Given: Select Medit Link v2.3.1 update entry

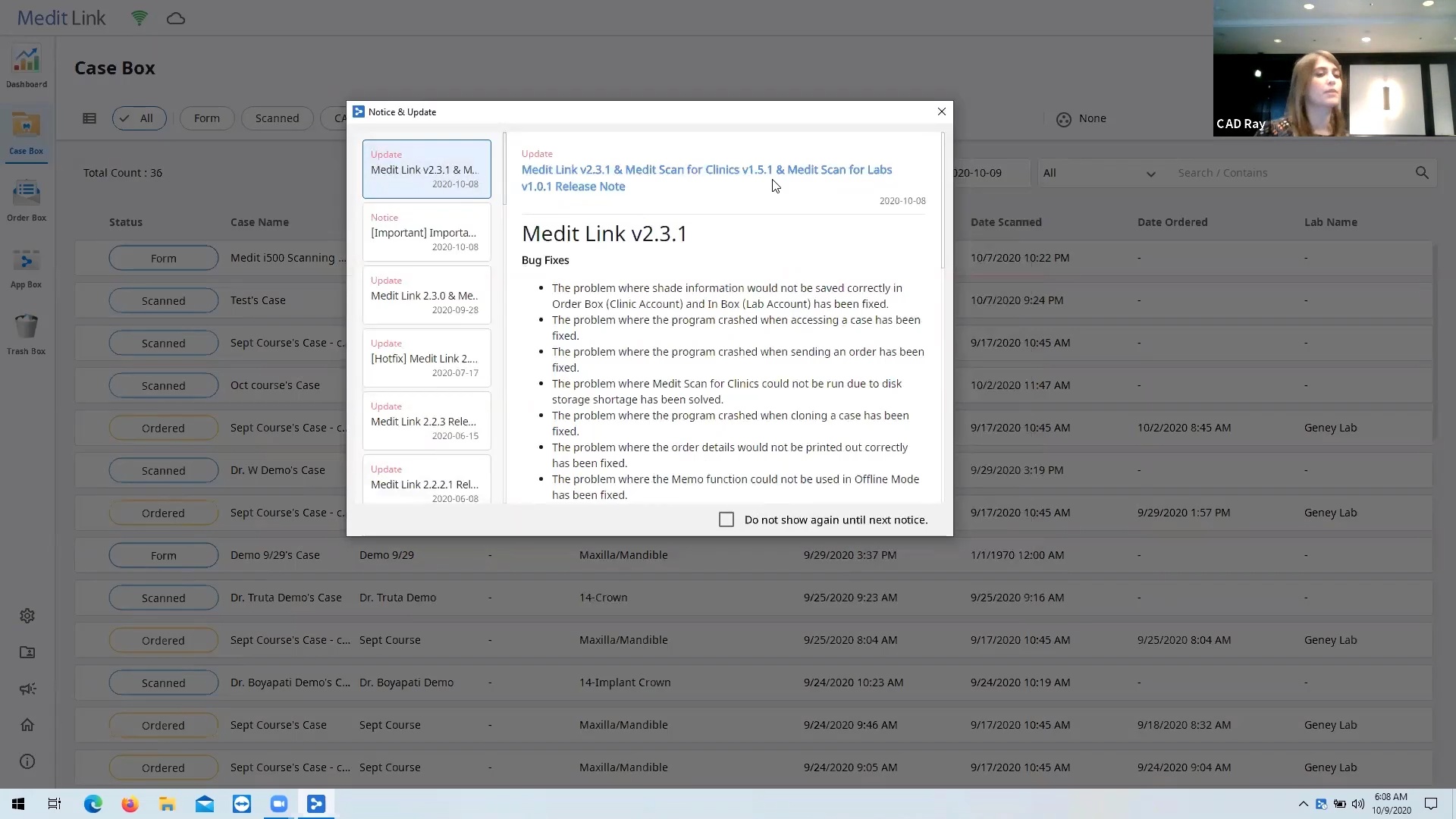Looking at the screenshot, I should [426, 169].
